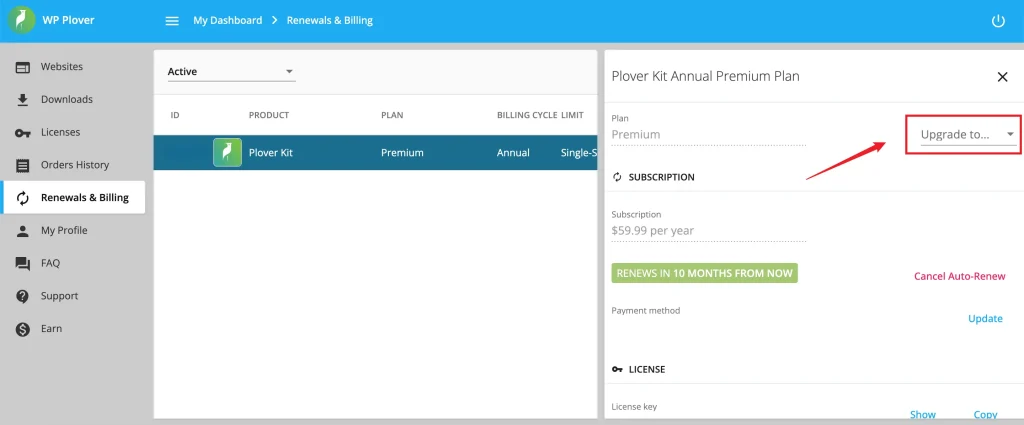Viewport: 1024px width, 425px height.
Task: Click the Support question mark icon
Action: tap(22, 297)
